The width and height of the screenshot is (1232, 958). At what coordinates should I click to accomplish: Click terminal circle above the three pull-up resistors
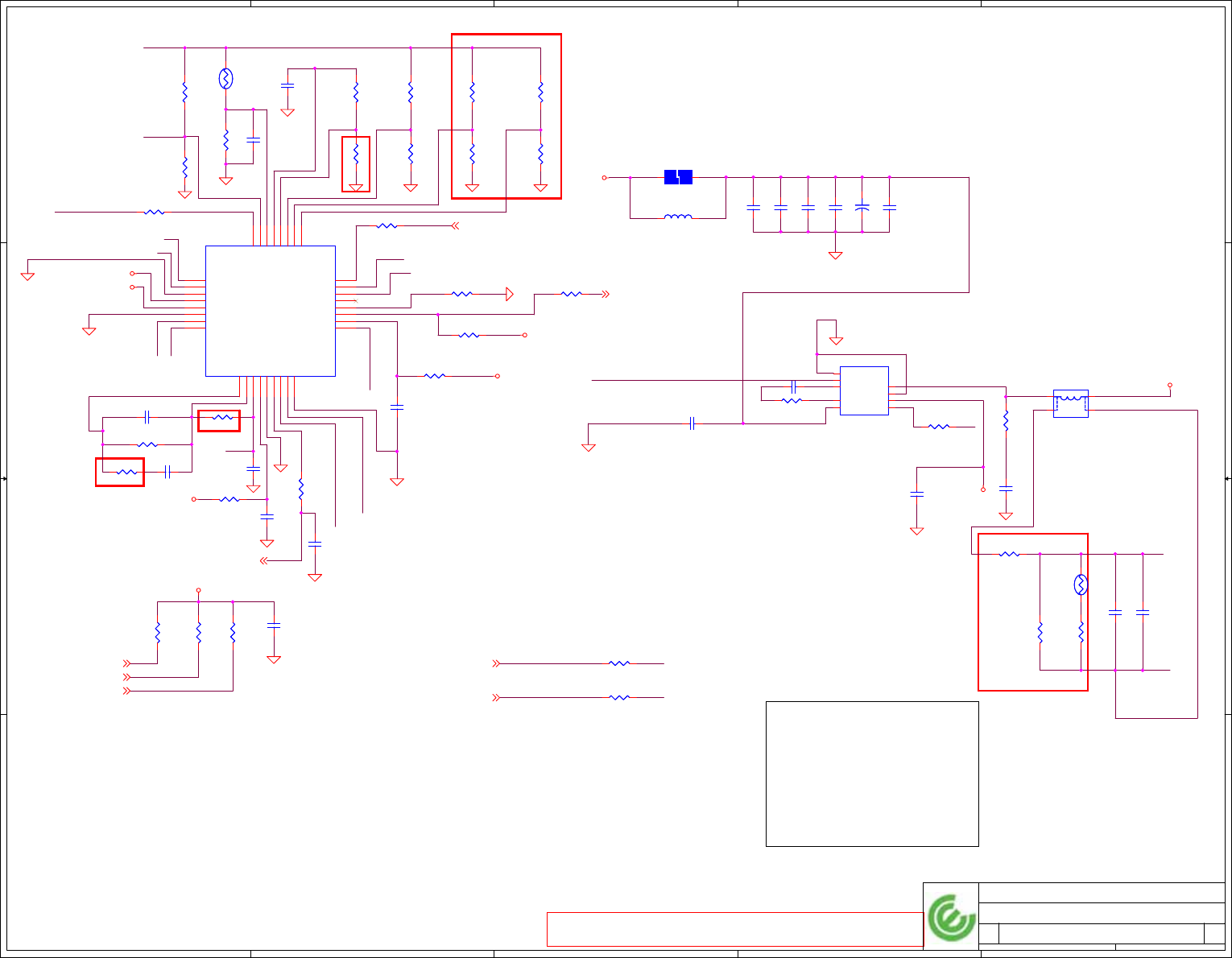[x=198, y=590]
